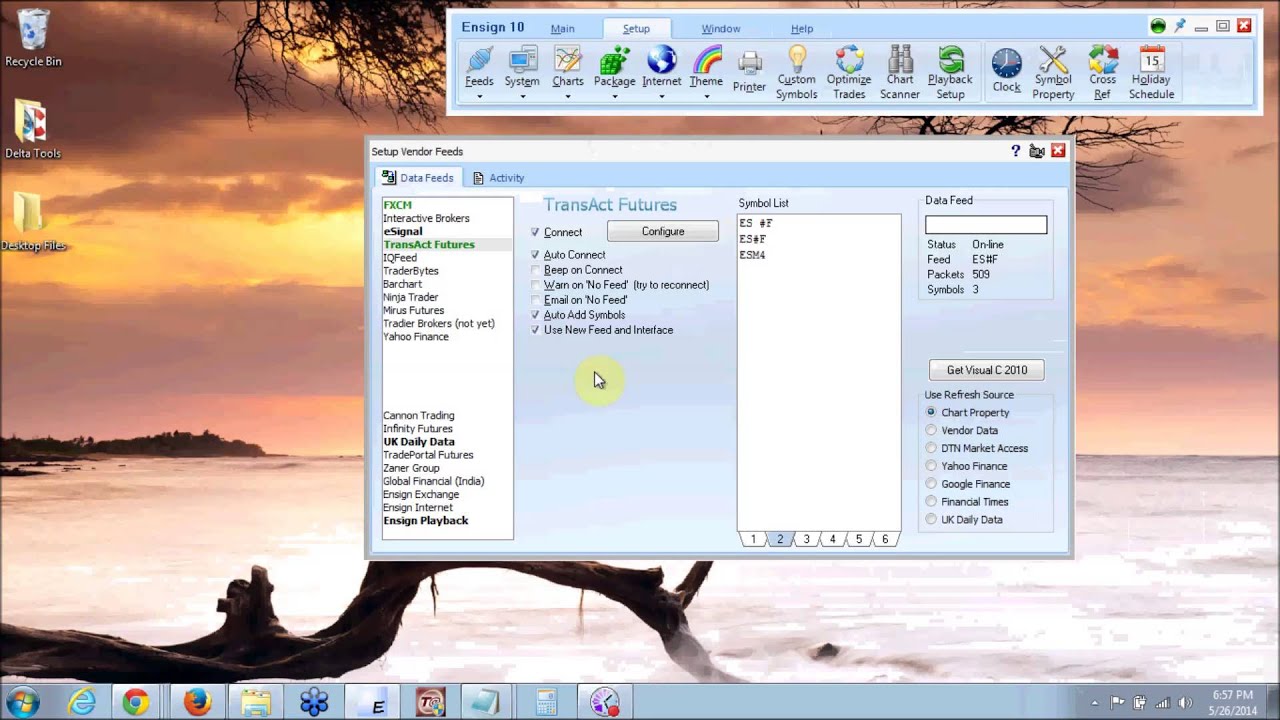Toggle Auto Add Symbols checkbox
Screen dimensions: 1280x720
(x=535, y=315)
